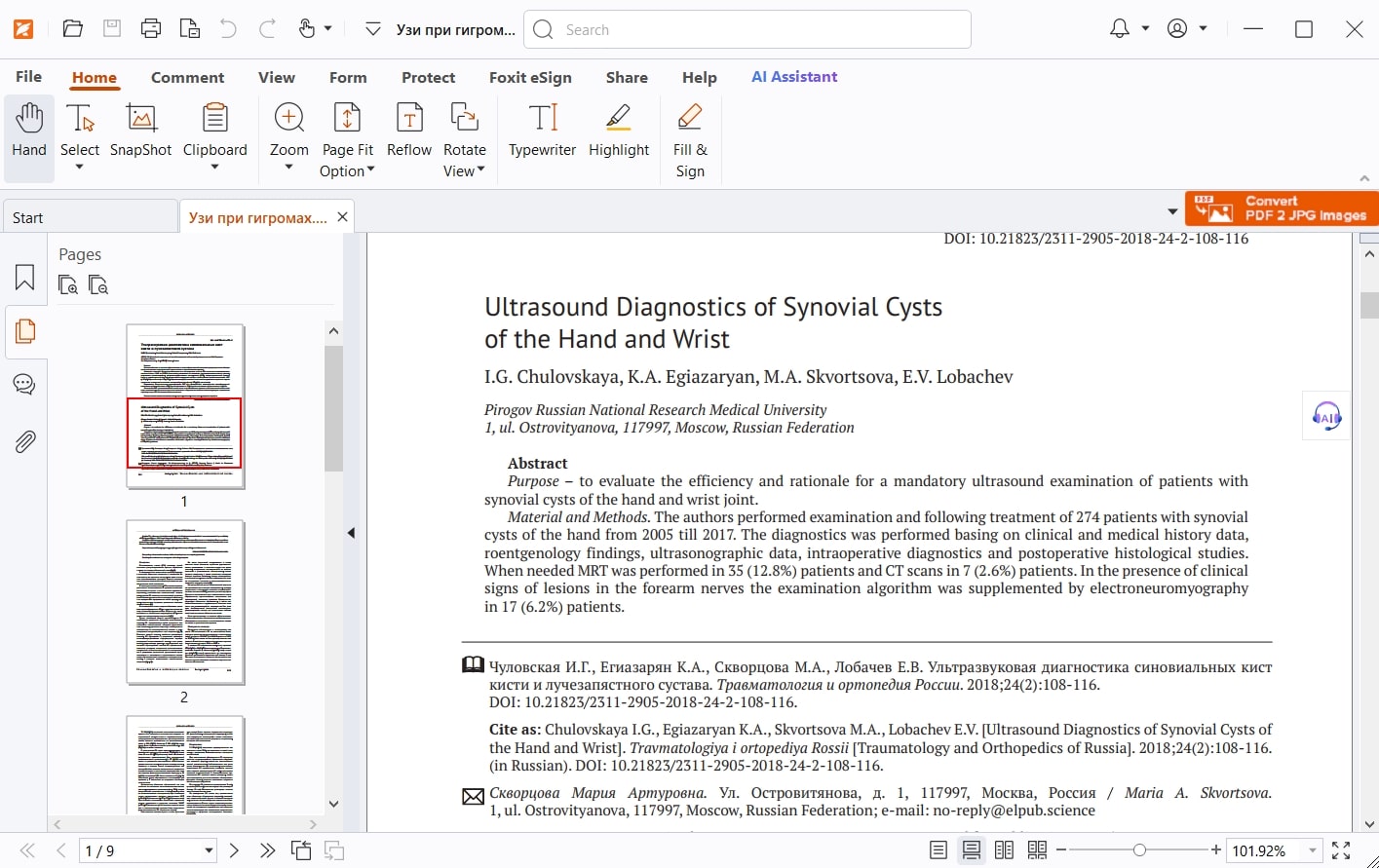Open the floating AI assistant icon
This screenshot has width=1379, height=868.
1326,417
